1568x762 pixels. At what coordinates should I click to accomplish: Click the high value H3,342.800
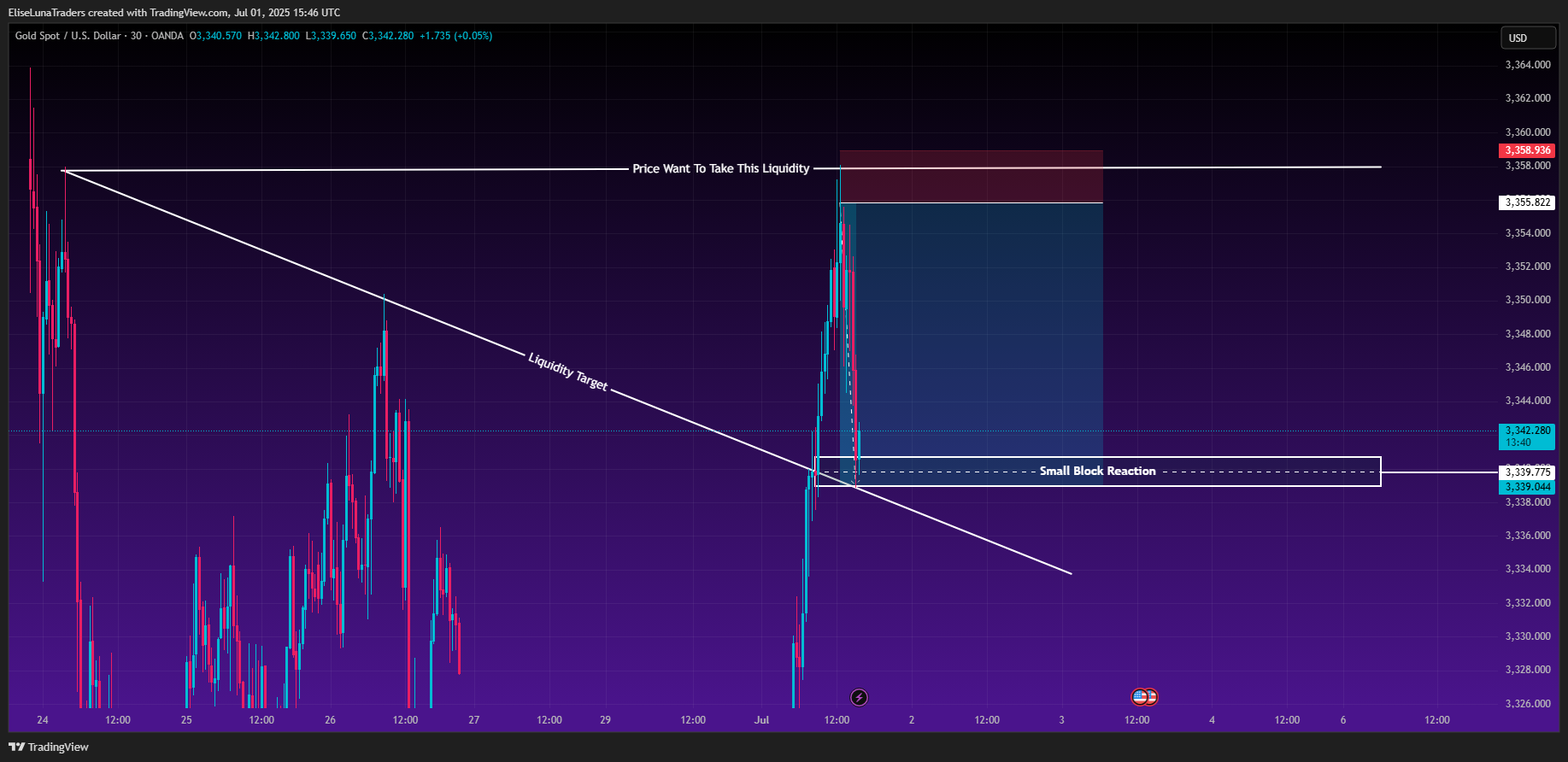pos(273,36)
